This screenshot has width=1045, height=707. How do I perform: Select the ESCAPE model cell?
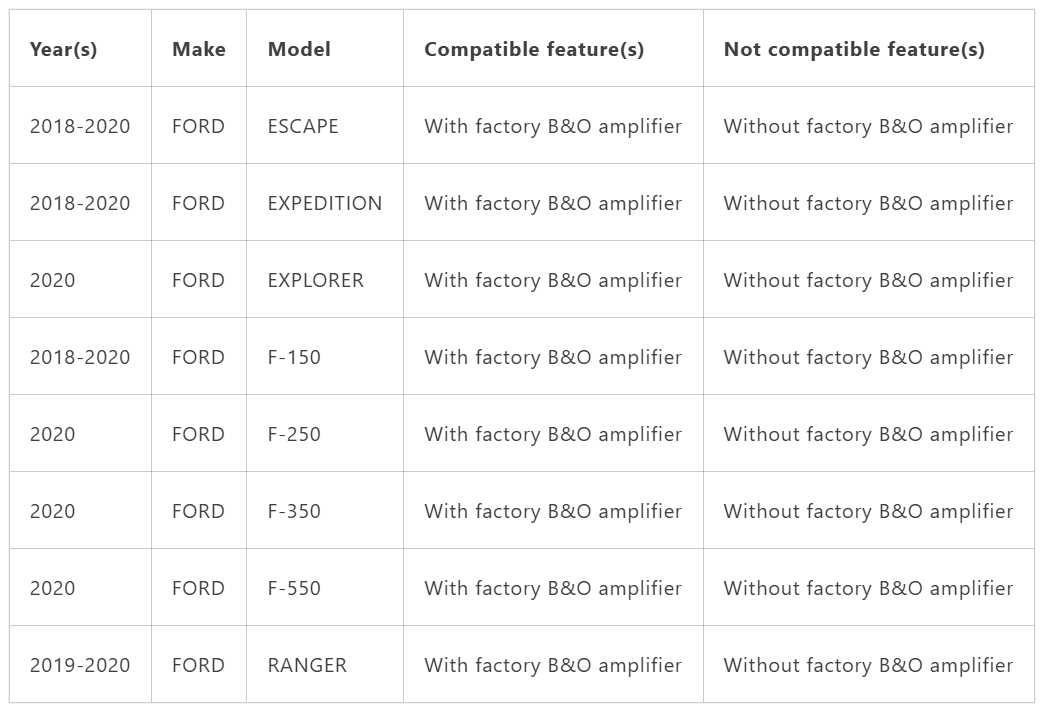pos(303,127)
